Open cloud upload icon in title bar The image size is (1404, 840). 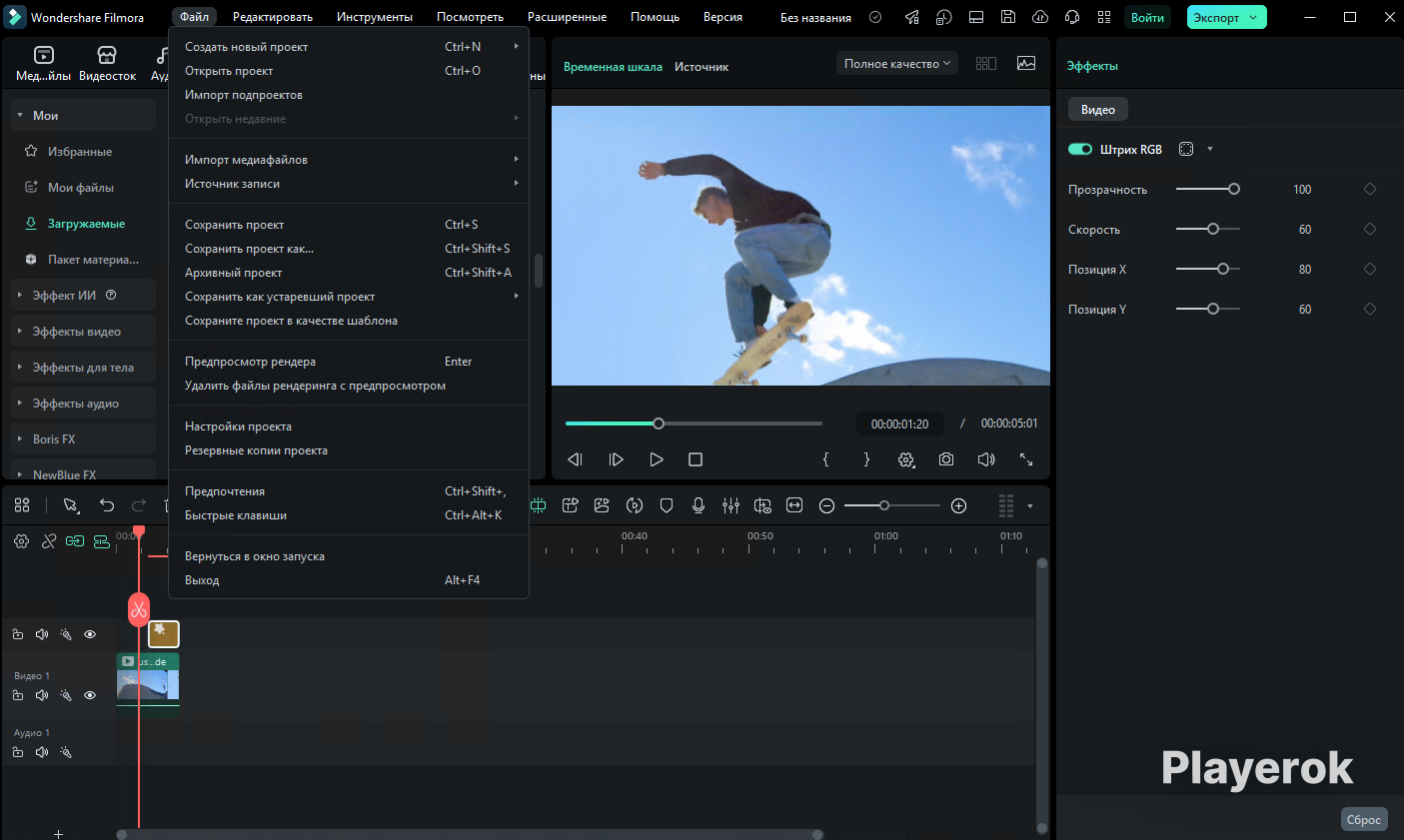point(1040,17)
